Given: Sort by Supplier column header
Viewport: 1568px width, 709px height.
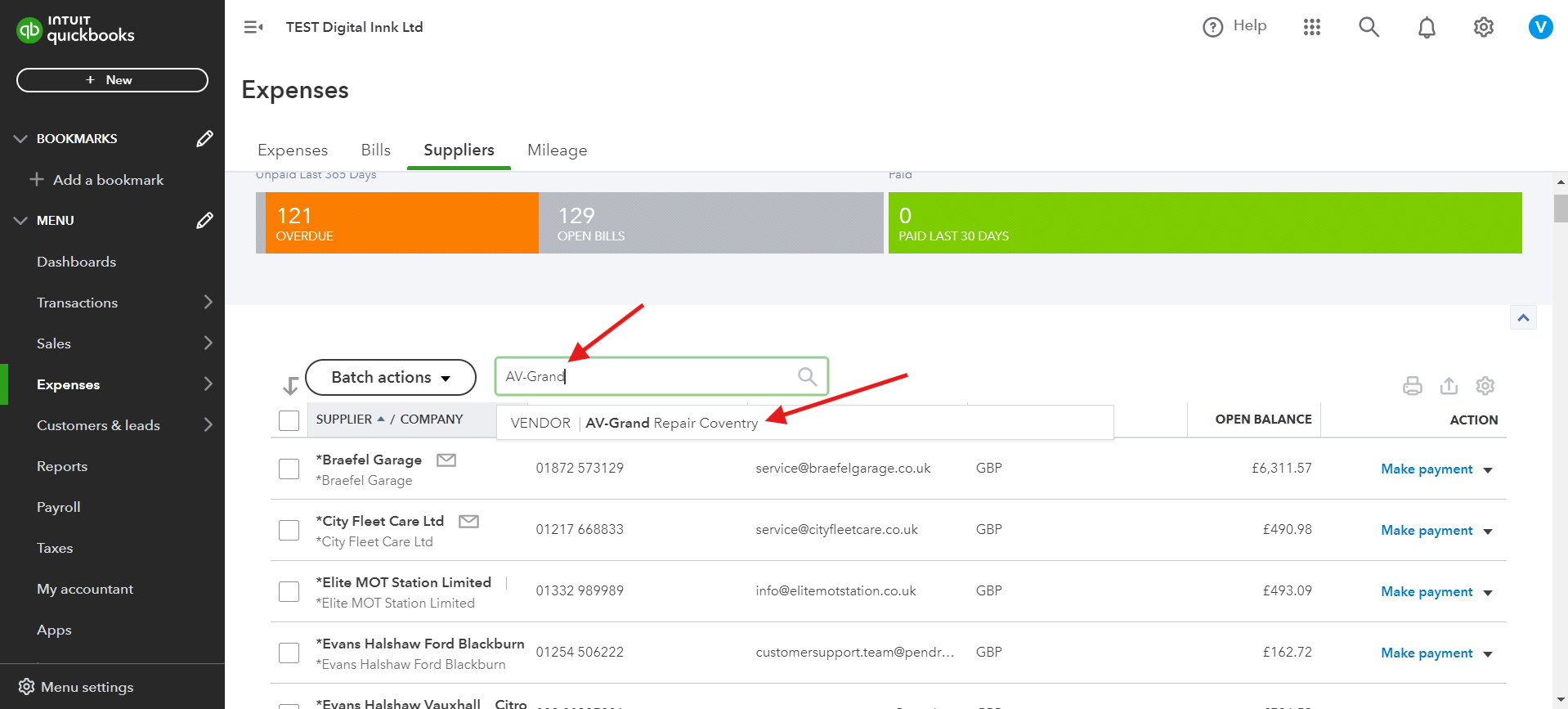Looking at the screenshot, I should (x=350, y=420).
